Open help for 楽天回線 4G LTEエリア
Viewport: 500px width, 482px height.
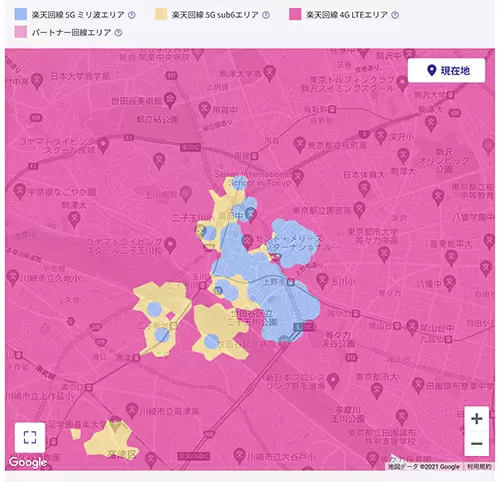395,15
